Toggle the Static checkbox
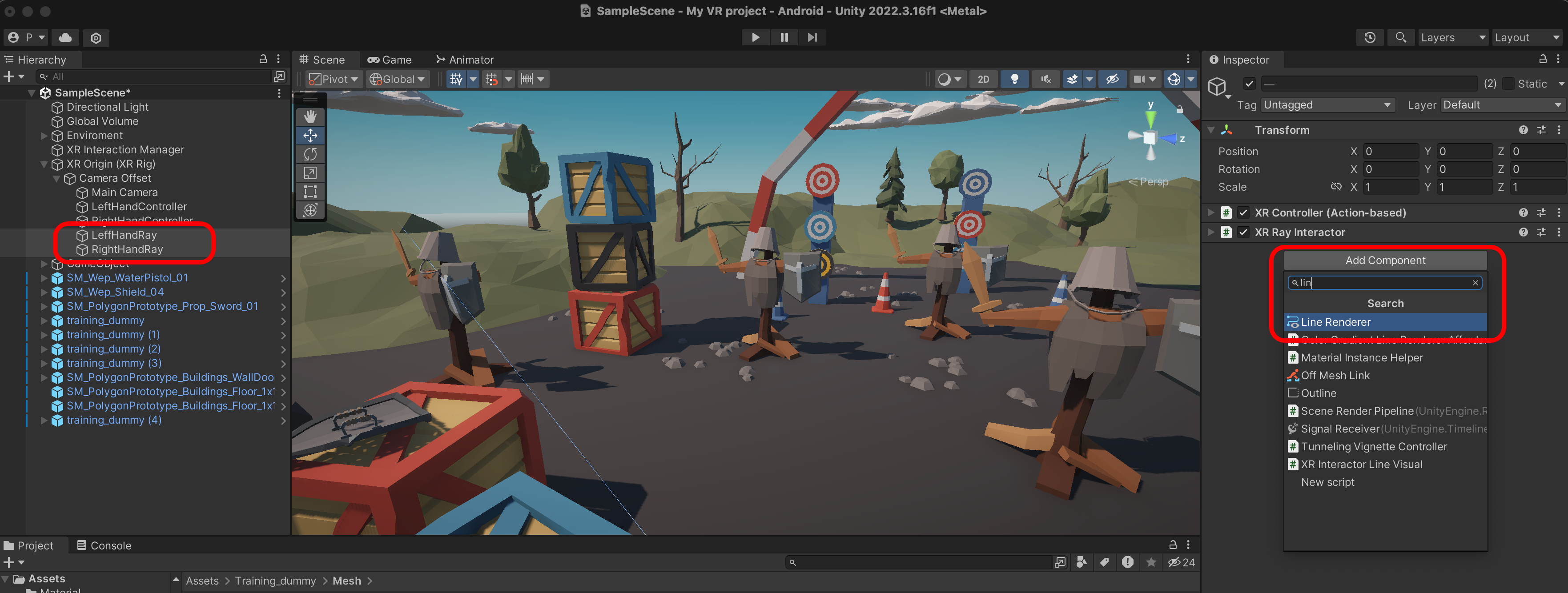Image resolution: width=1568 pixels, height=593 pixels. [1508, 84]
